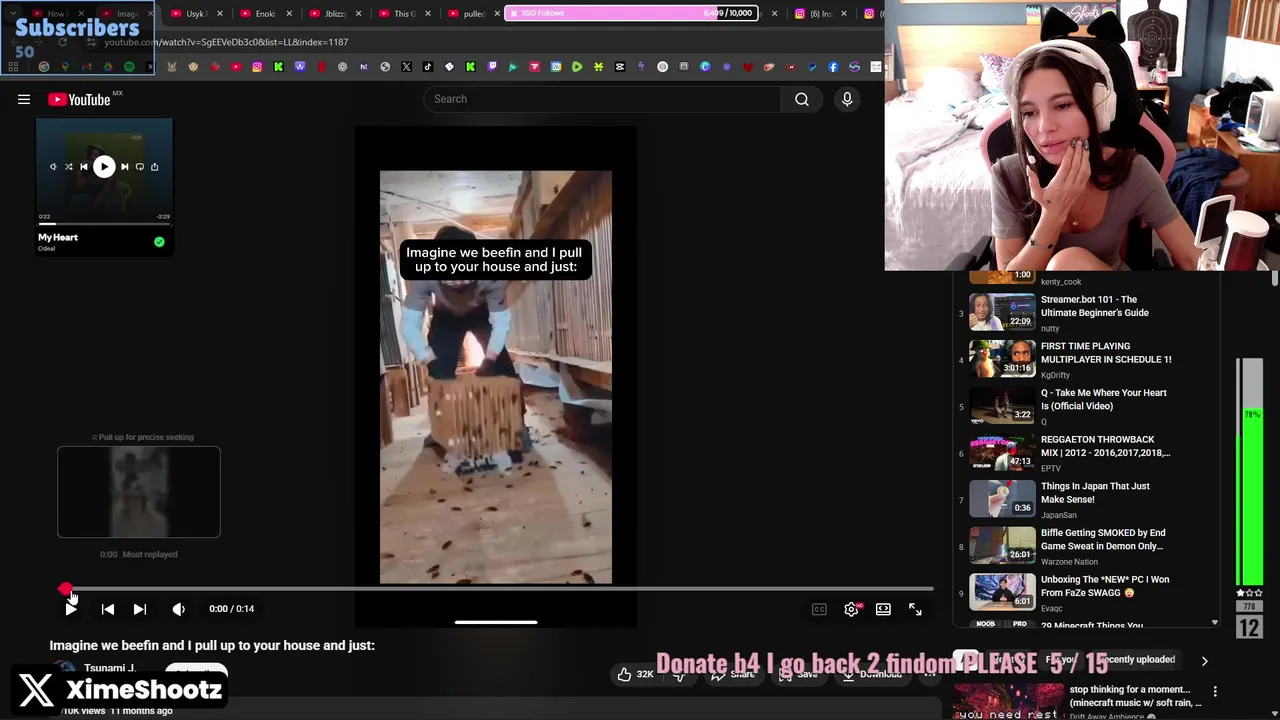The width and height of the screenshot is (1280, 720).
Task: Select Unboxing The NEW PC thumbnail
Action: [x=1002, y=591]
